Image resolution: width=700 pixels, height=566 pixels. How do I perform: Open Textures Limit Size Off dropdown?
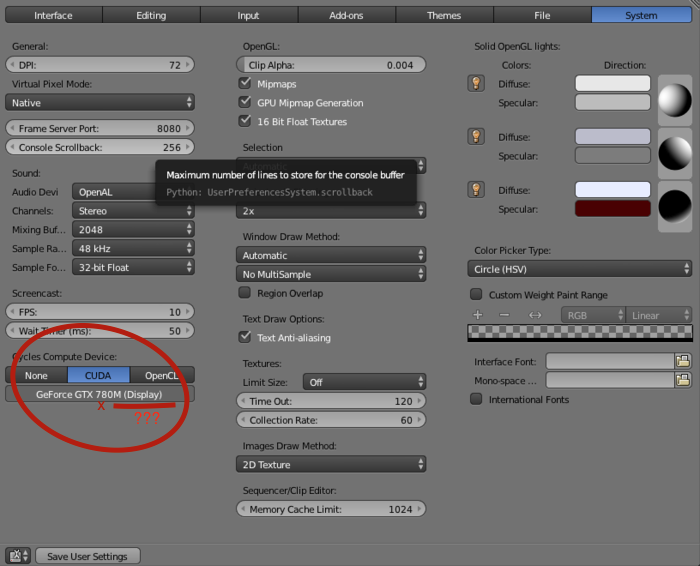pos(364,382)
